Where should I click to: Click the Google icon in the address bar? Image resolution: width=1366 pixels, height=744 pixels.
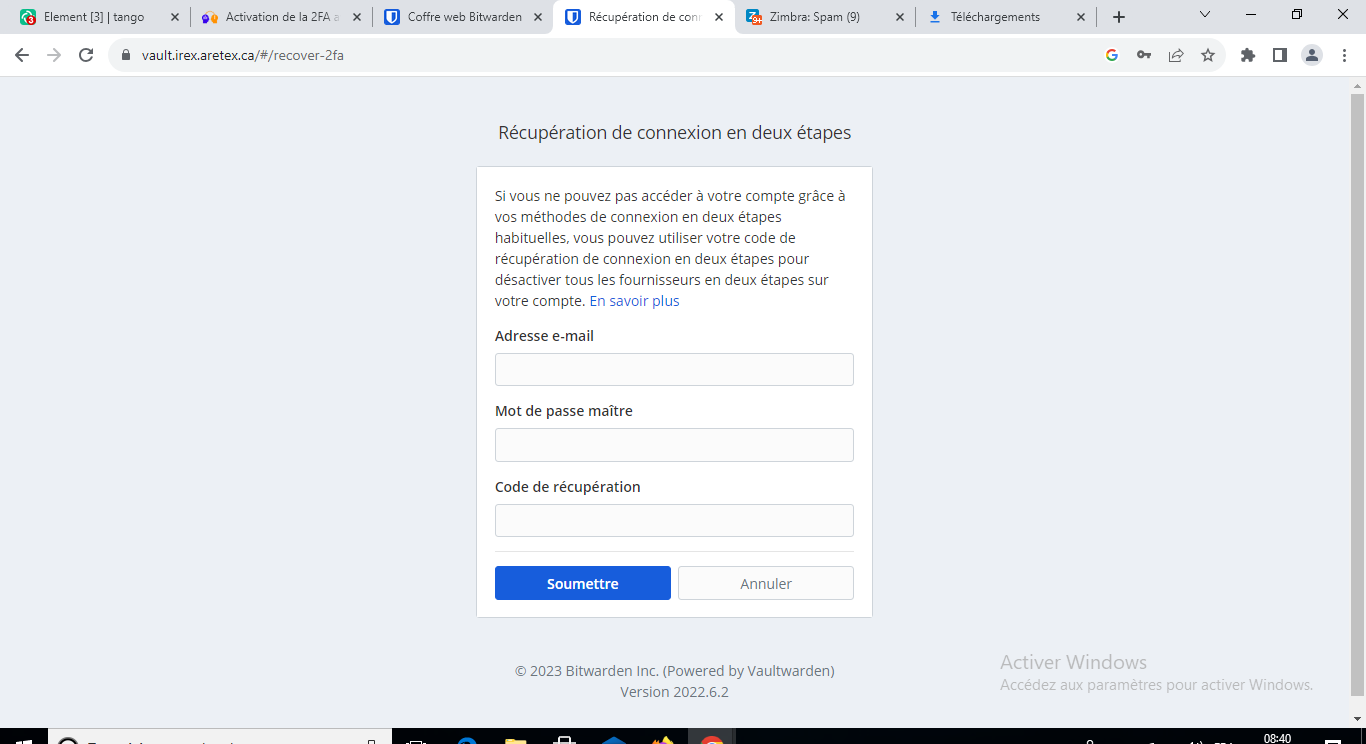coord(1111,56)
